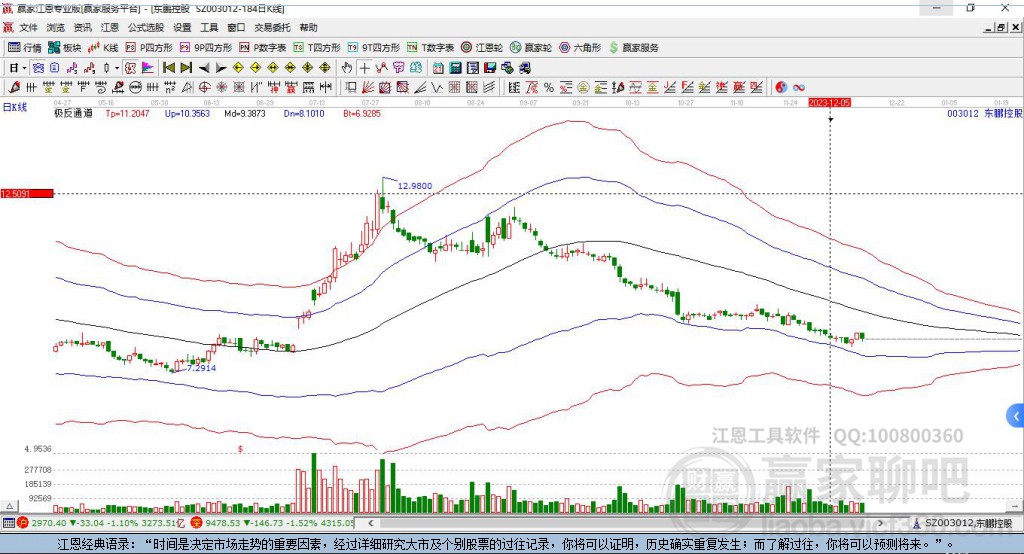Open the 工具 menu
This screenshot has height=554, width=1024.
pos(209,27)
